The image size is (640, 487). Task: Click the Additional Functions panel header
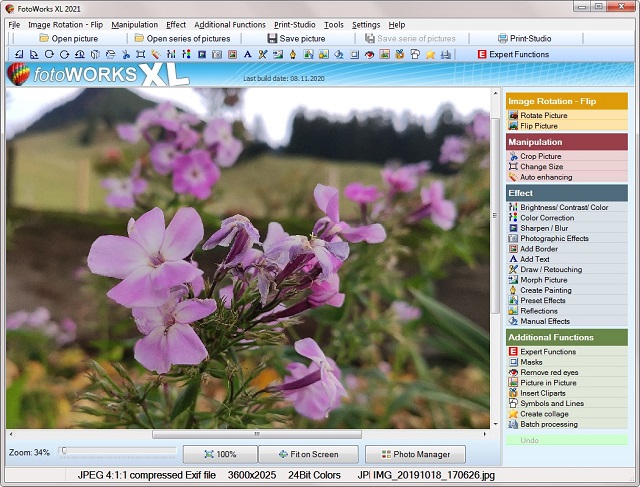(x=566, y=337)
